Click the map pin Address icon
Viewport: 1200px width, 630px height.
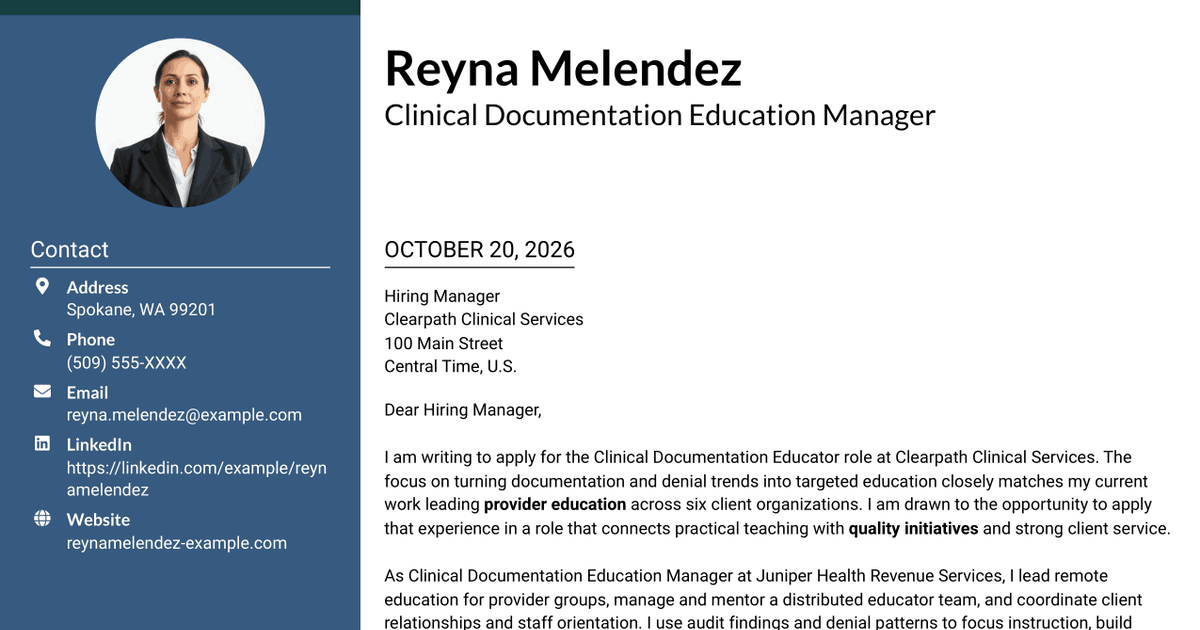point(42,286)
